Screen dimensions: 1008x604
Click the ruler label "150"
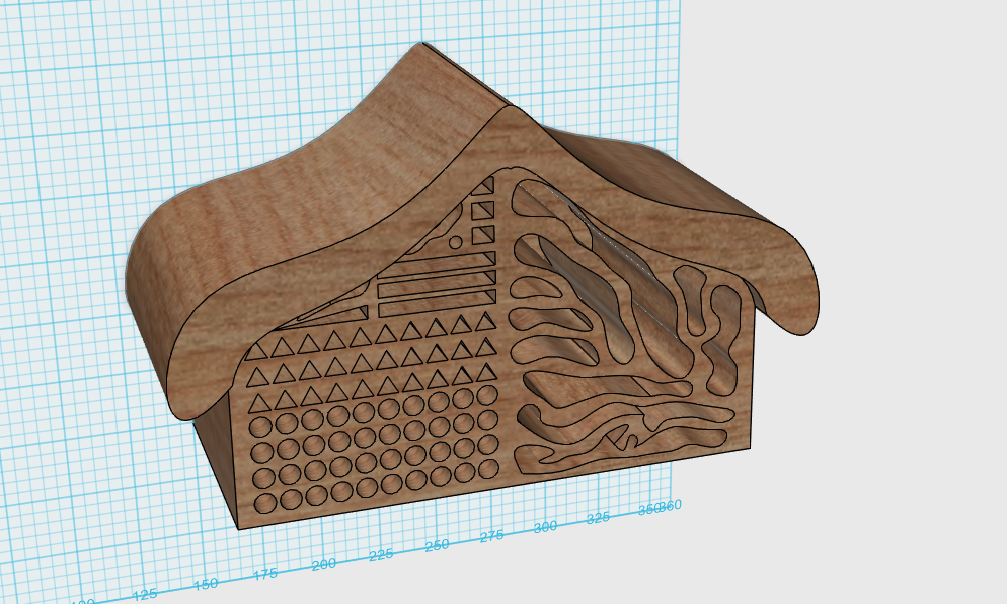coord(206,584)
